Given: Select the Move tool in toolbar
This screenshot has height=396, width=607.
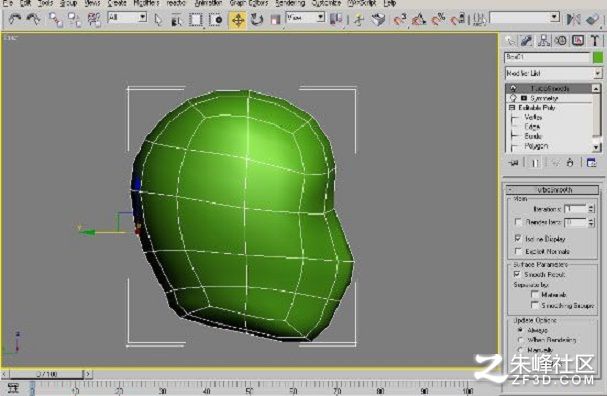Looking at the screenshot, I should (x=238, y=20).
